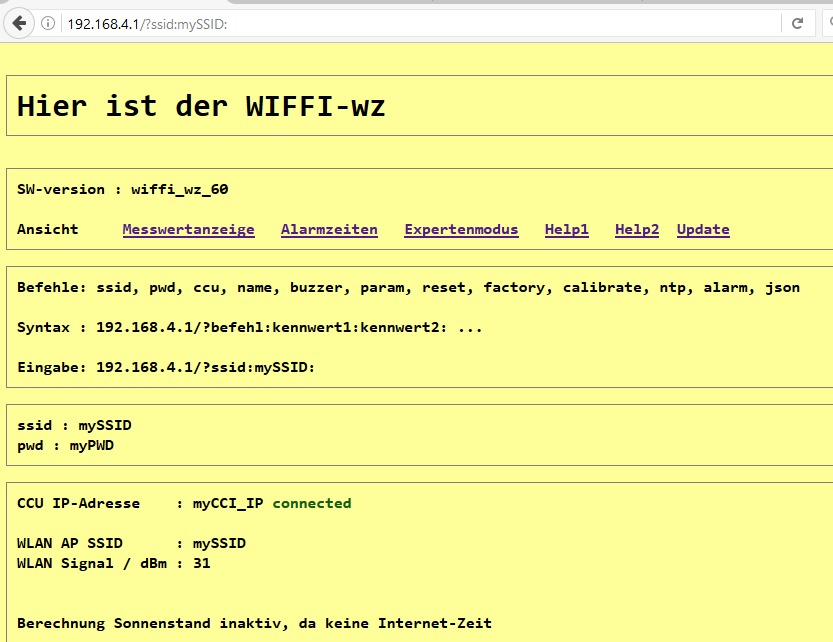The image size is (833, 642).
Task: Click the 'ssid : mySSID' line
Action: click(74, 425)
